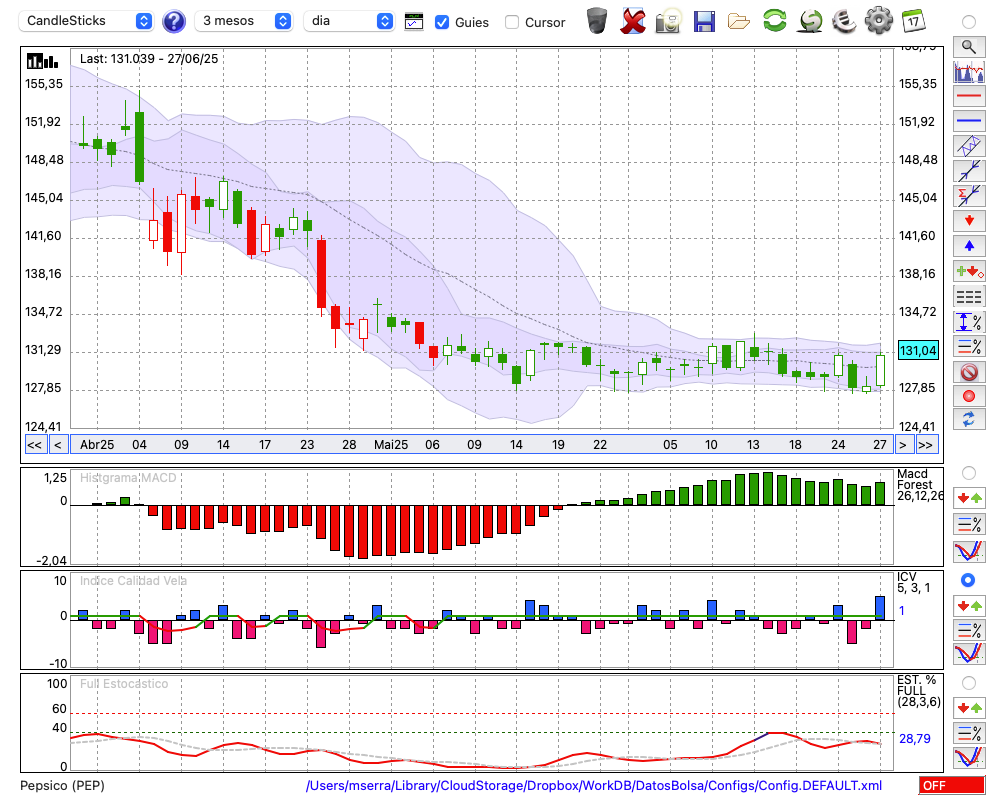This screenshot has width=1000, height=800.
Task: Click the Pepsico (PEP) label
Action: pos(62,786)
